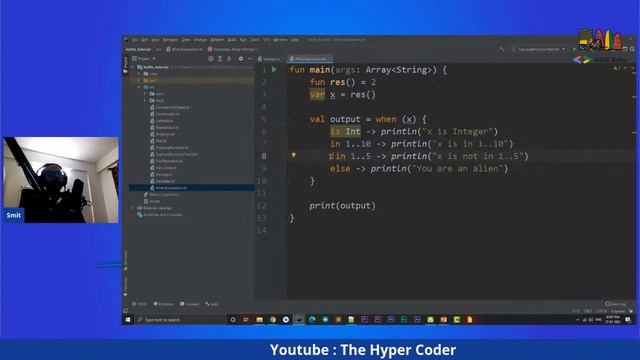640x360 pixels.
Task: Click the Kotlin_tutorial breadcrumb in navigation bar
Action: coord(138,49)
